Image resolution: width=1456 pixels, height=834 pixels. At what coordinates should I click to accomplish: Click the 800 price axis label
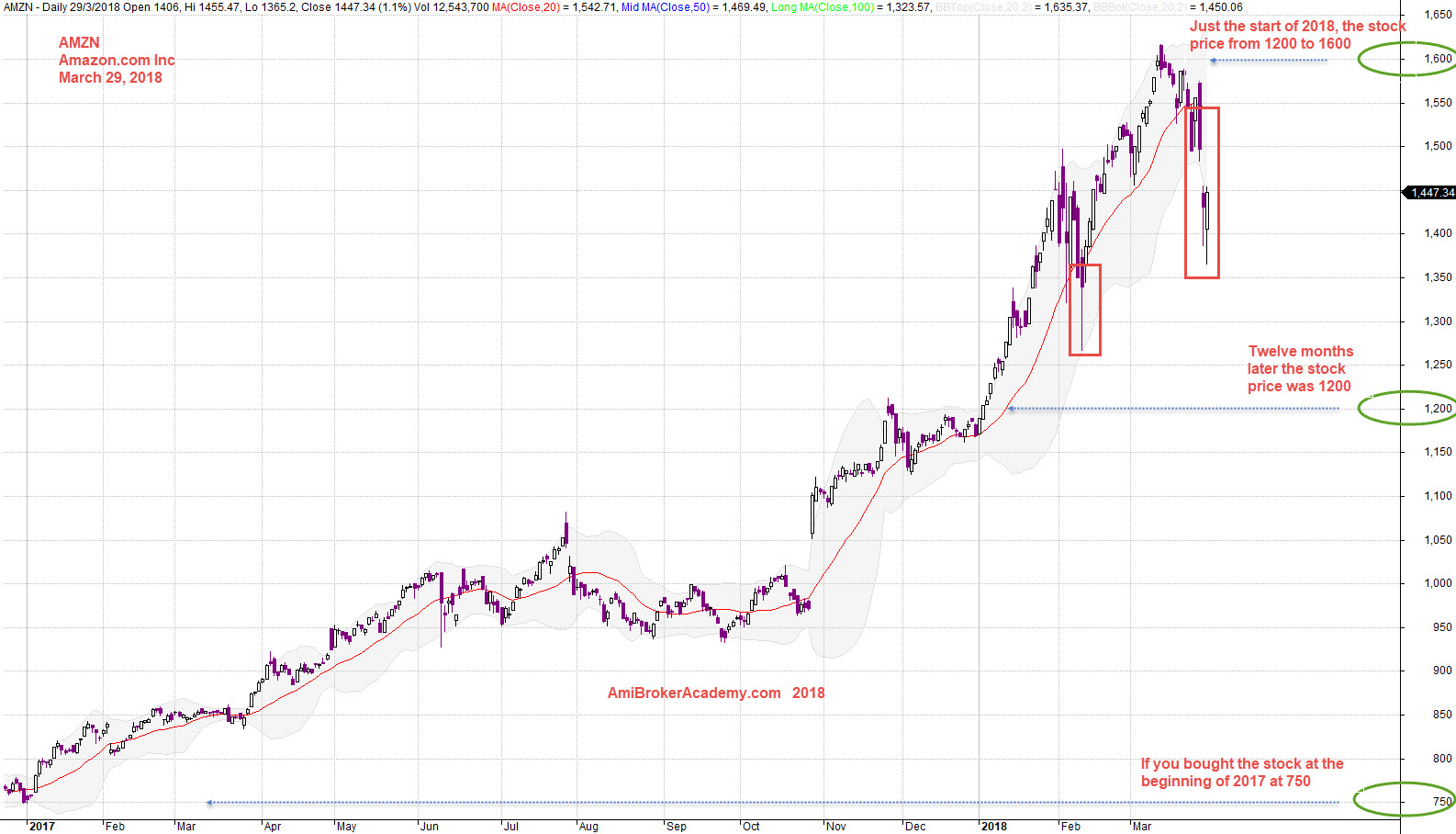tap(1443, 759)
